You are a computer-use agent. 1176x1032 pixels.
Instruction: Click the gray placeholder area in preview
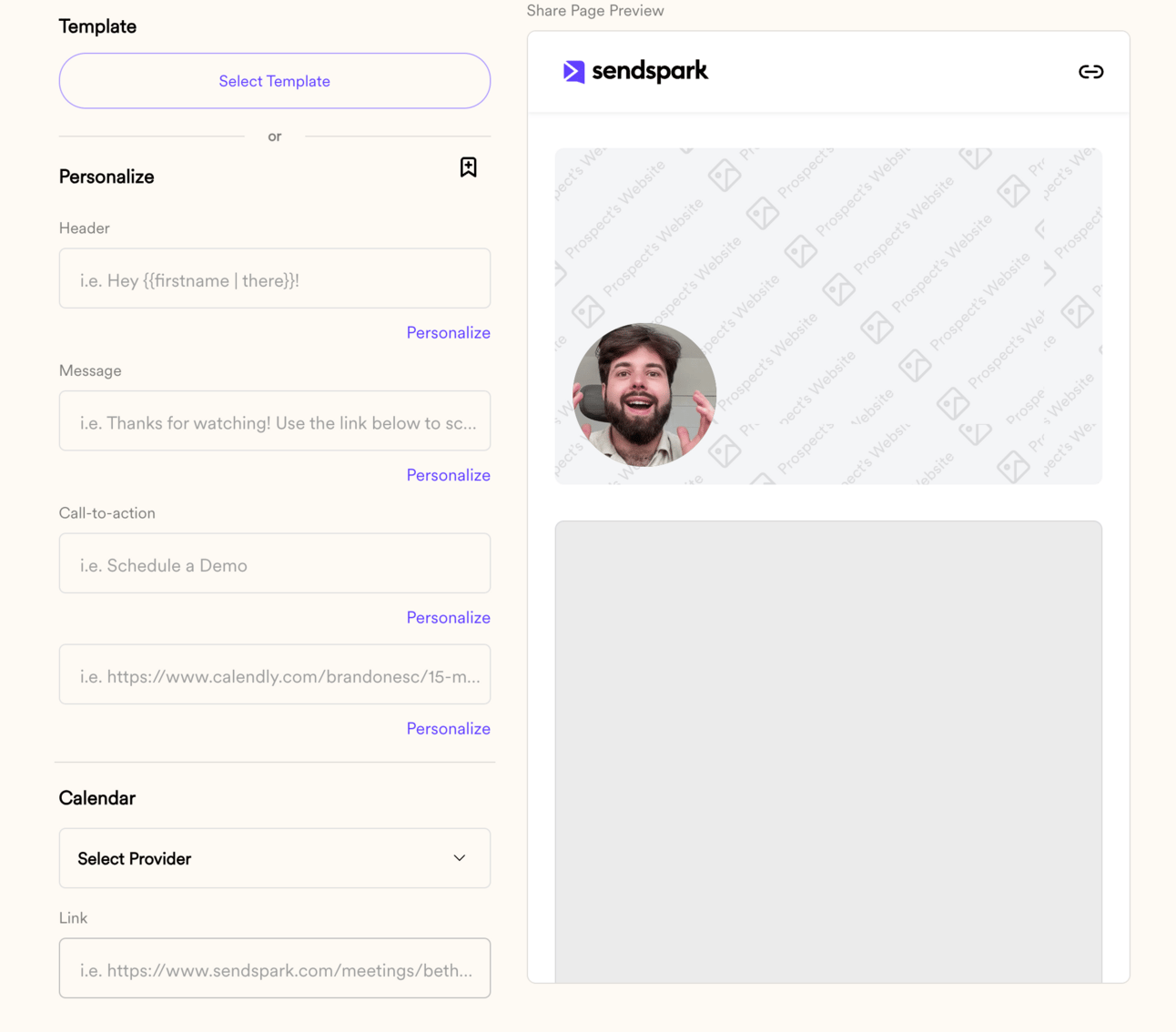click(x=828, y=752)
